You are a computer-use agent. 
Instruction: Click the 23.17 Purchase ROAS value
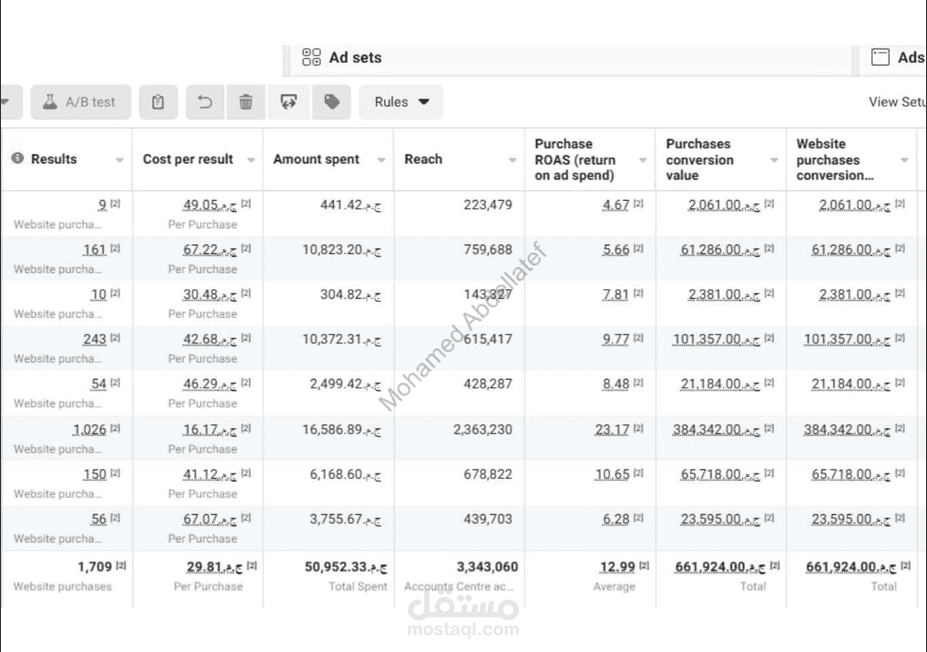coord(611,429)
